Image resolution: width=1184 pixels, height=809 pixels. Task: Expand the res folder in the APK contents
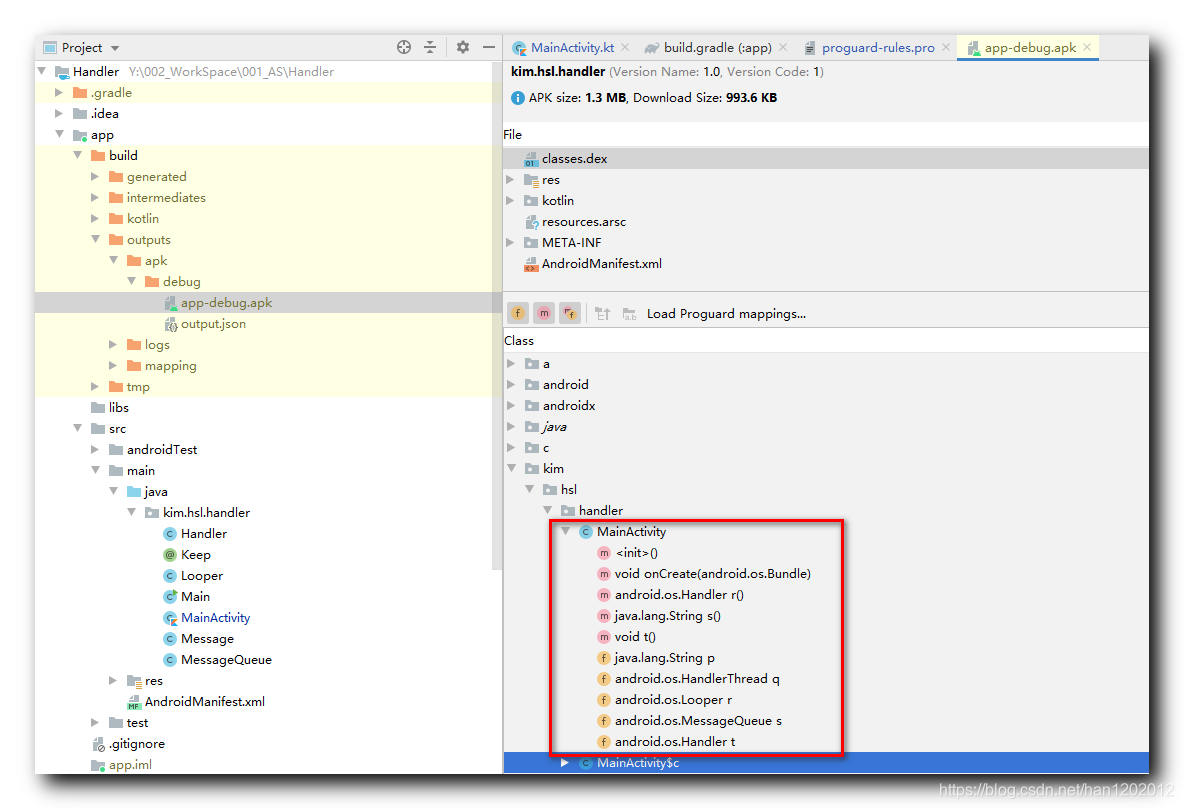(510, 179)
